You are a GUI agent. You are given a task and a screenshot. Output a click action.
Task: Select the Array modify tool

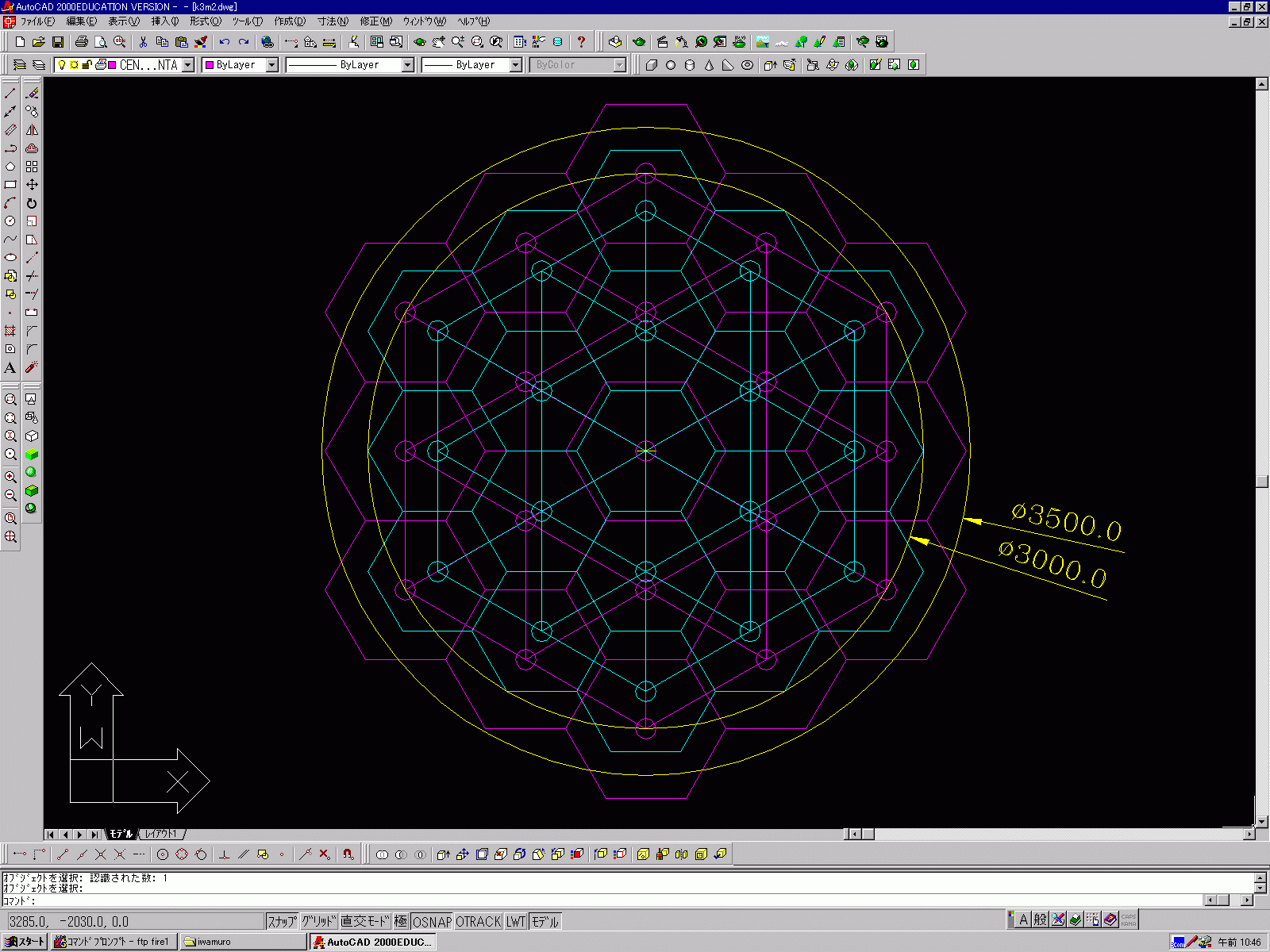click(x=32, y=167)
